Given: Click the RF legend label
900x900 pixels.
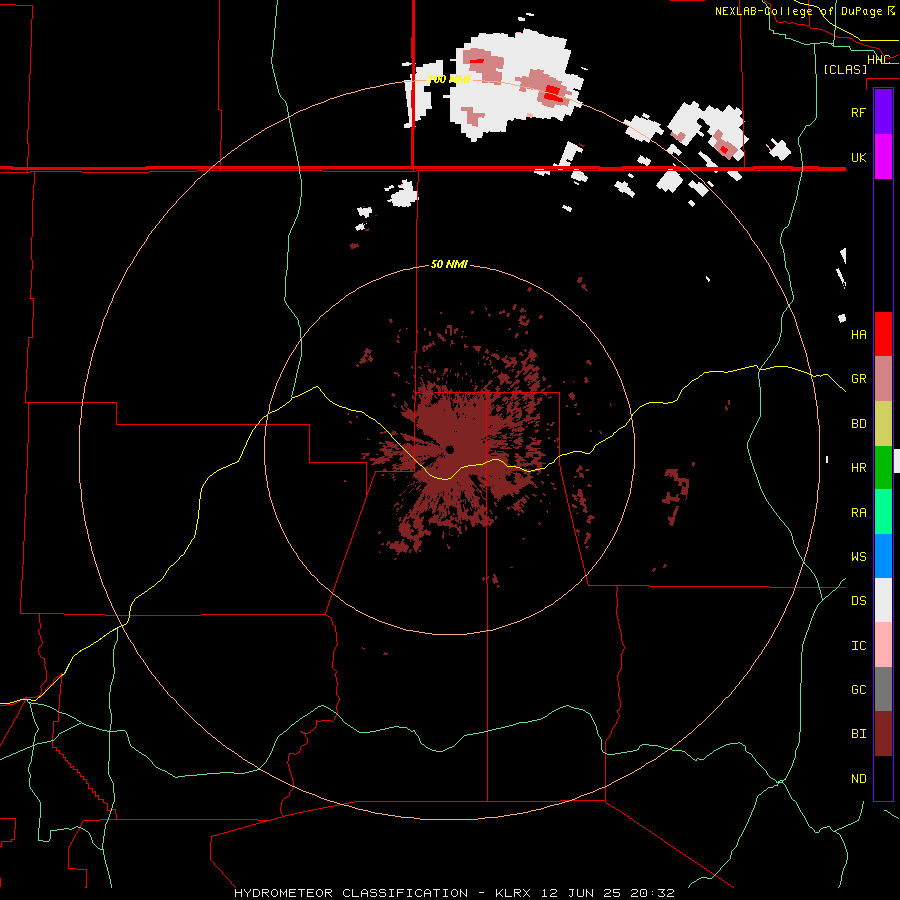Looking at the screenshot, I should click(858, 112).
